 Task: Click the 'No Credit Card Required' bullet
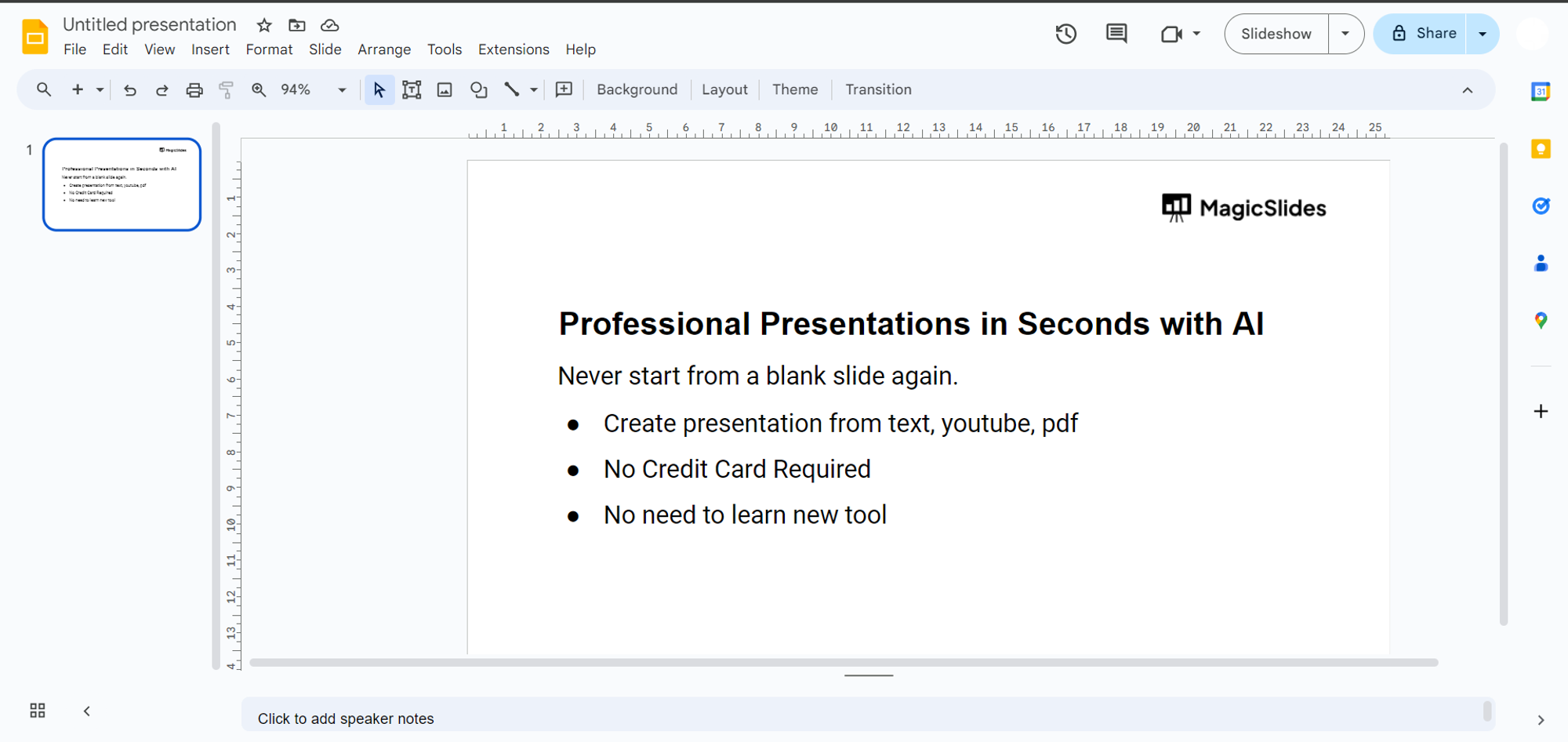pyautogui.click(x=737, y=469)
